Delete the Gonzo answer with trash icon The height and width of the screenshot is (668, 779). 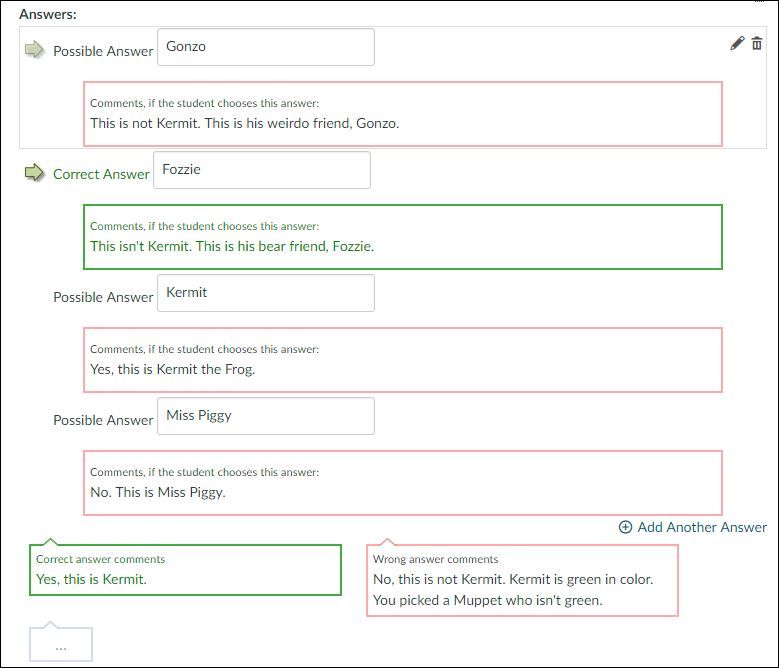pyautogui.click(x=757, y=43)
